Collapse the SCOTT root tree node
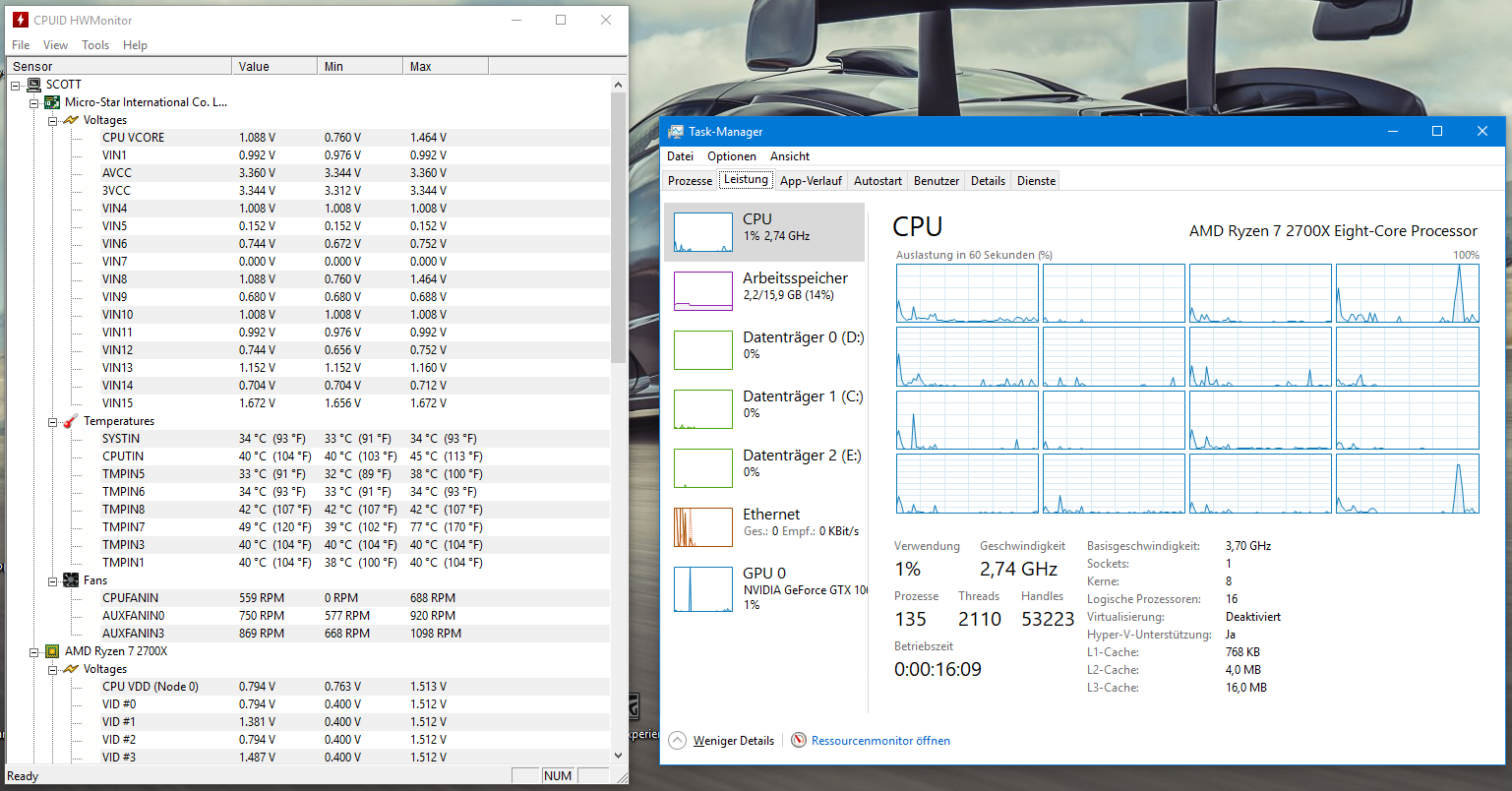 [x=16, y=85]
